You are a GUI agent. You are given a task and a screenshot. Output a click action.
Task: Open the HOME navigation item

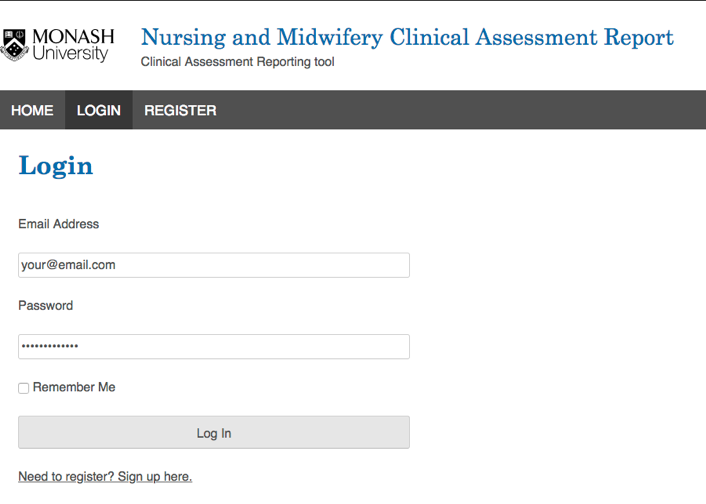[32, 110]
